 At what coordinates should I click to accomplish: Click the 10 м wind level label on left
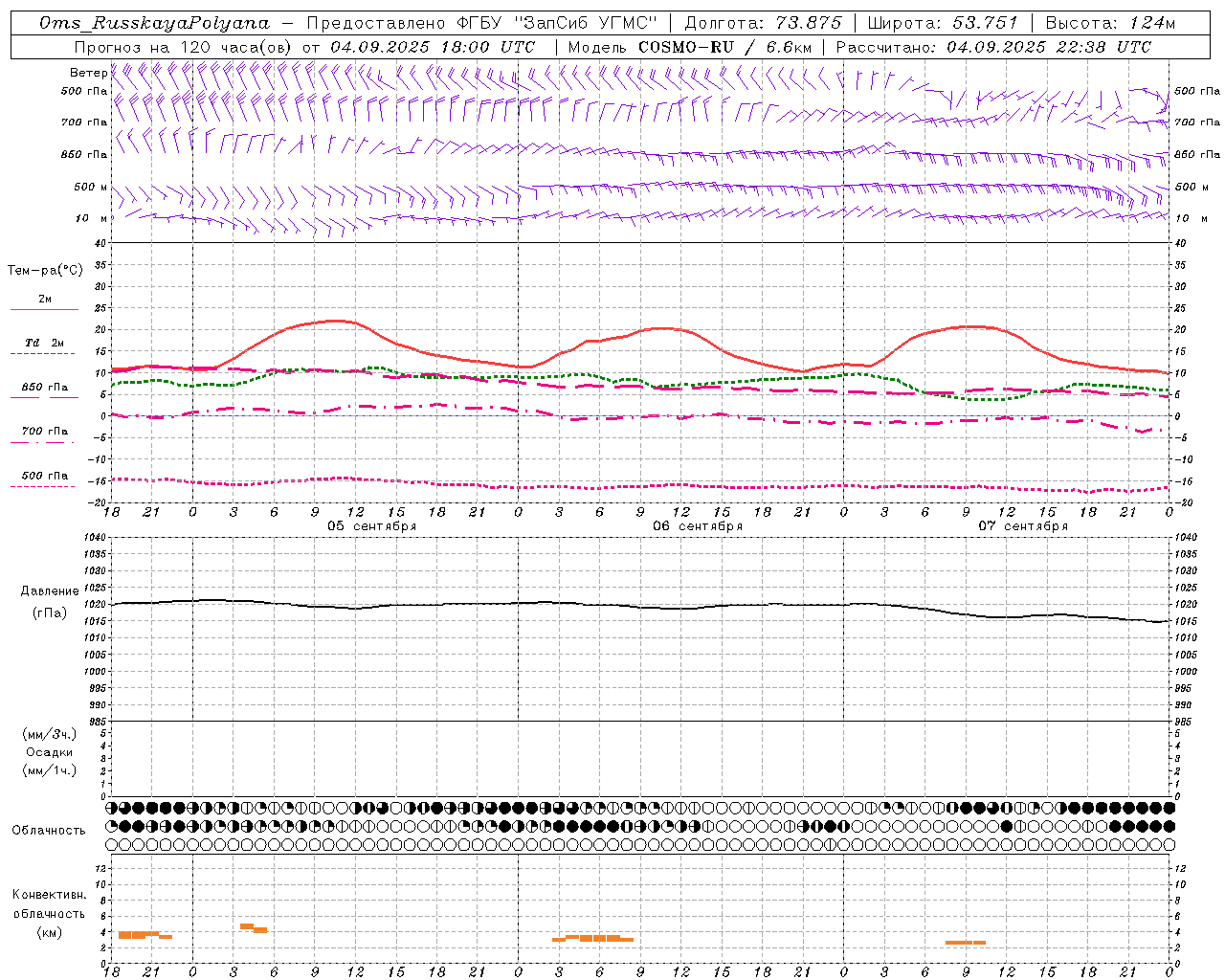point(90,219)
